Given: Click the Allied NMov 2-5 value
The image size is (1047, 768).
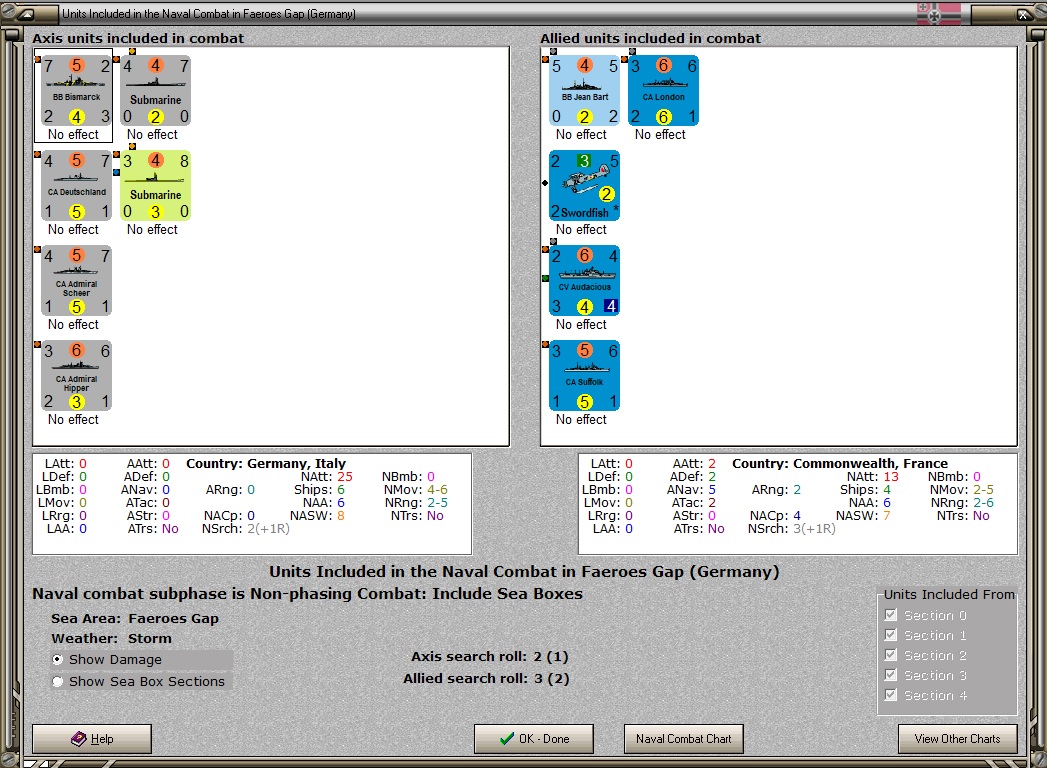Looking at the screenshot, I should (x=983, y=490).
